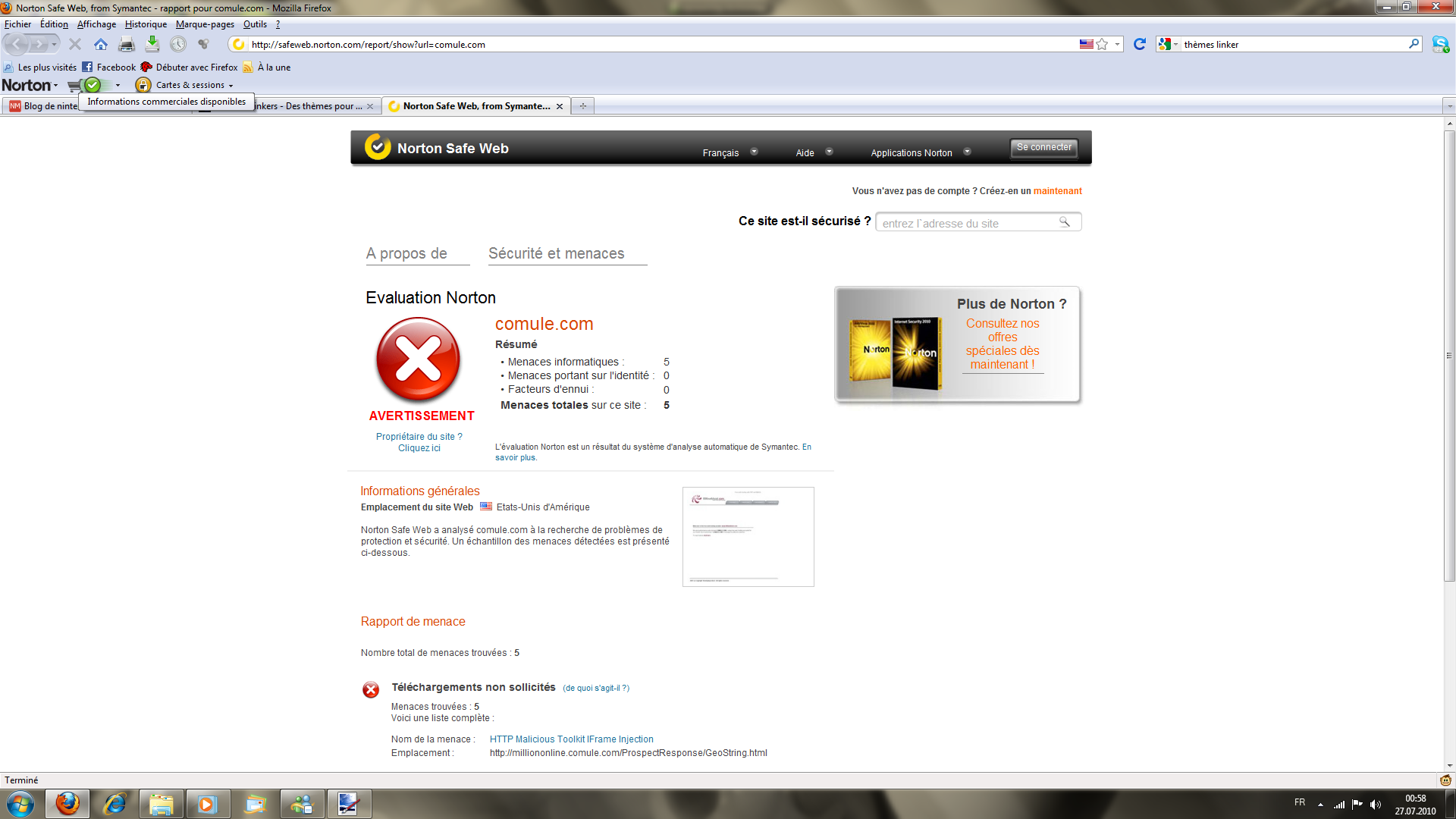Click the Norton special offers banner

958,345
